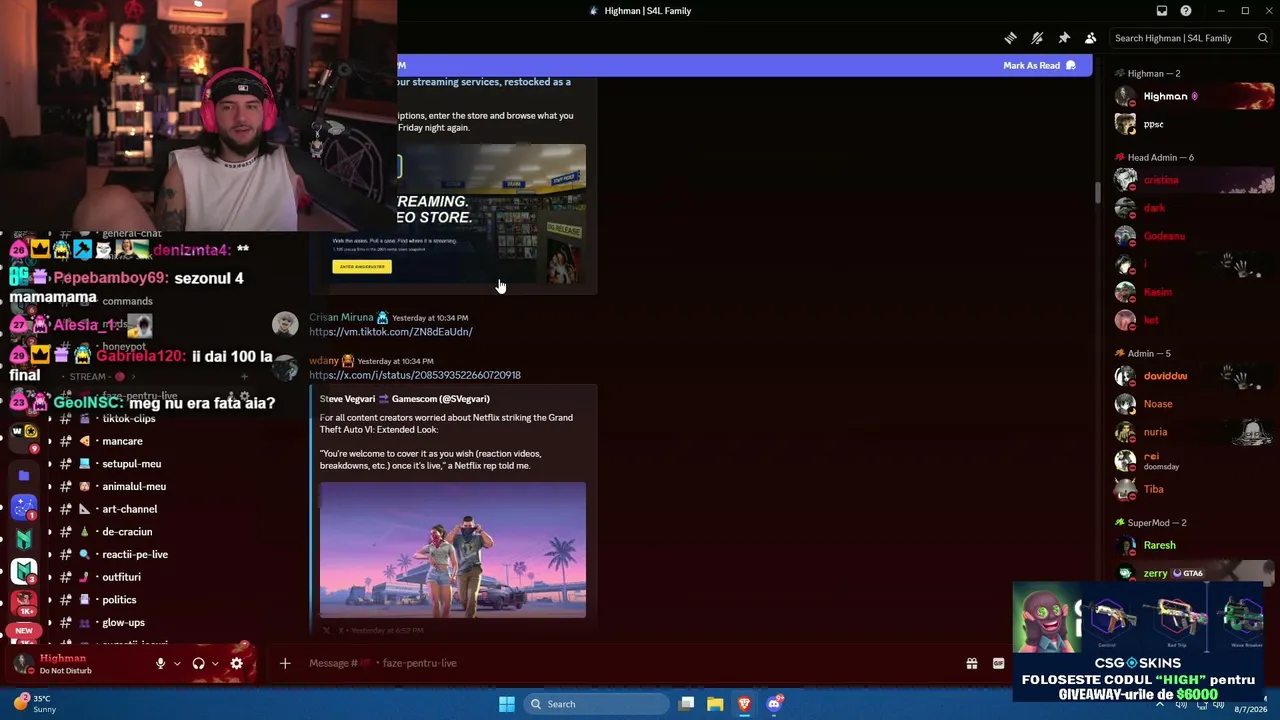Open the gift Nitro icon

tap(971, 663)
